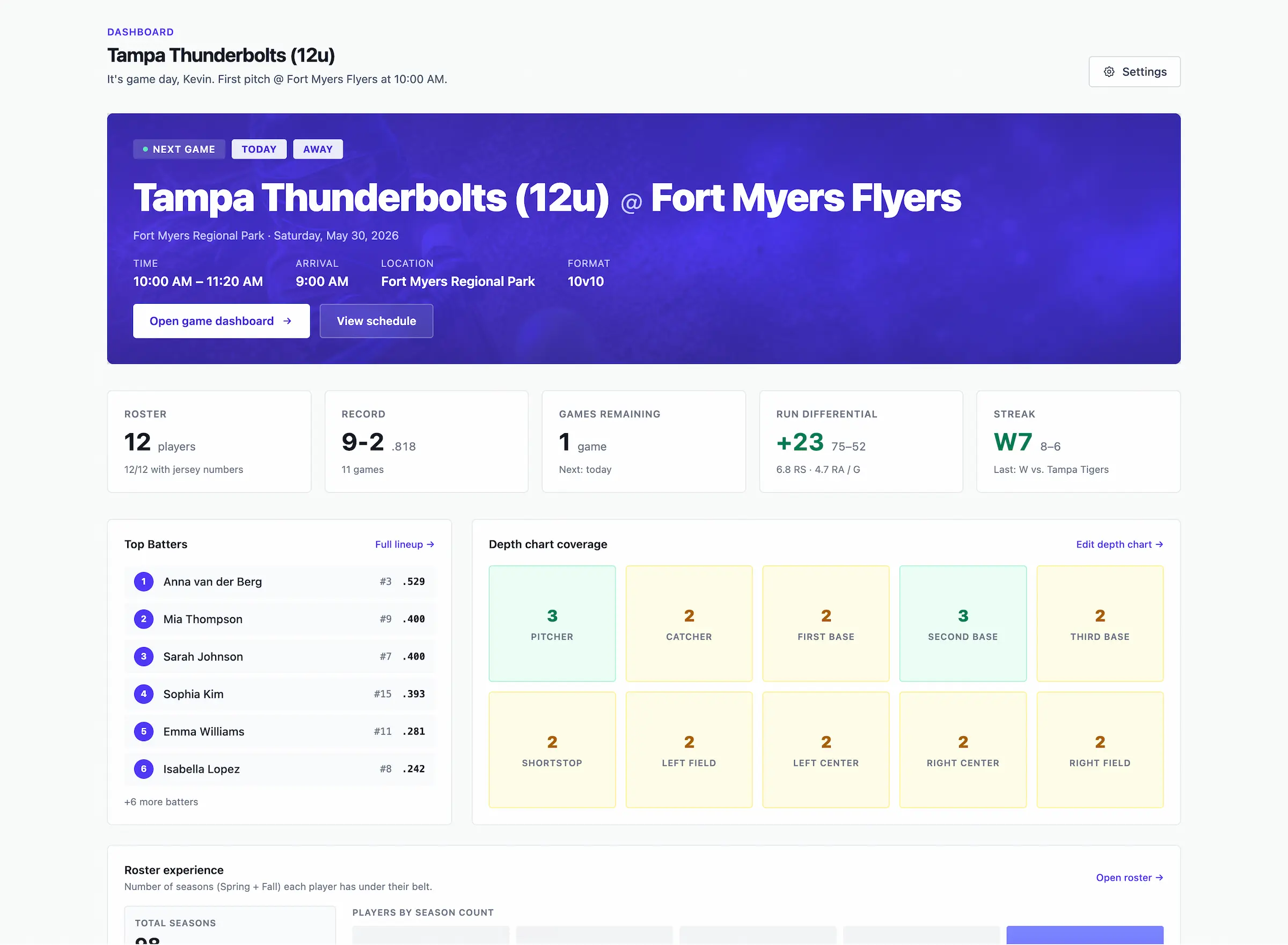Select the Right Center depth tile

coord(963,750)
